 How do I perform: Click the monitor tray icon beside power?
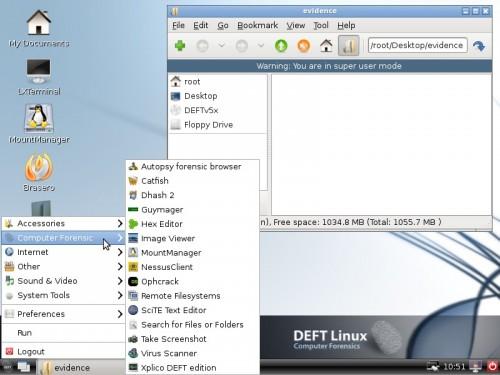pos(475,367)
